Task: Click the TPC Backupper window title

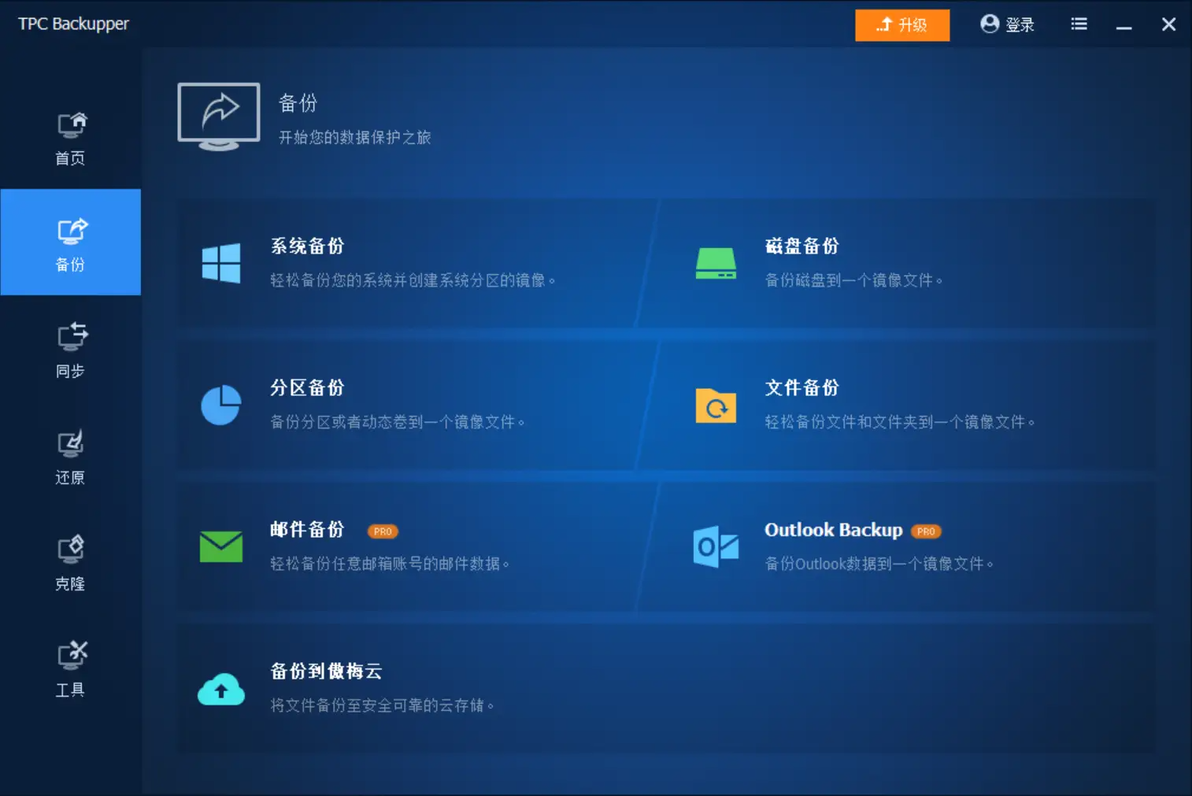Action: (74, 24)
